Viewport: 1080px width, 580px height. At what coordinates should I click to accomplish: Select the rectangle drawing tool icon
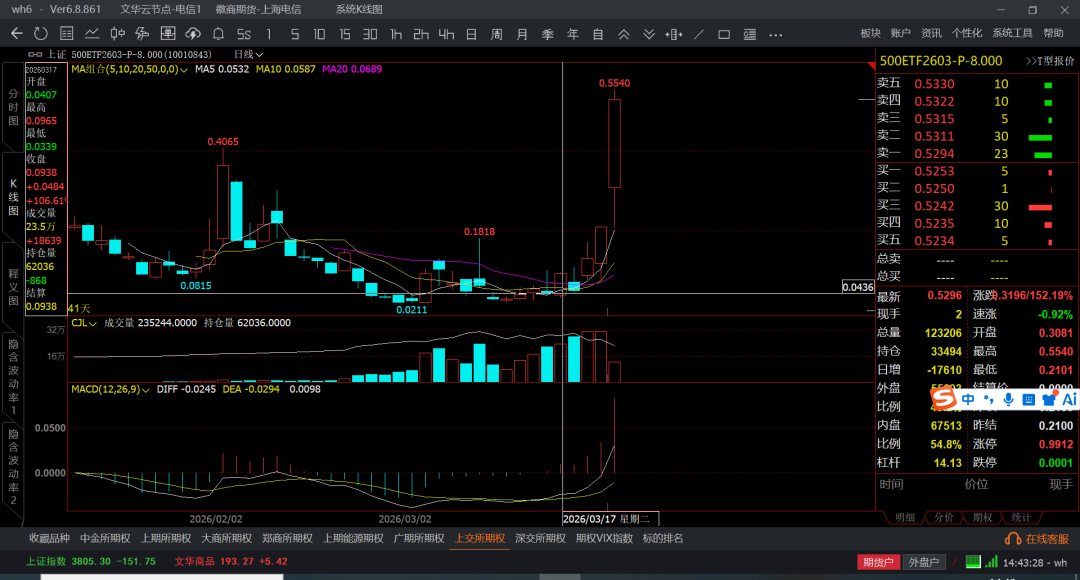pyautogui.click(x=723, y=34)
